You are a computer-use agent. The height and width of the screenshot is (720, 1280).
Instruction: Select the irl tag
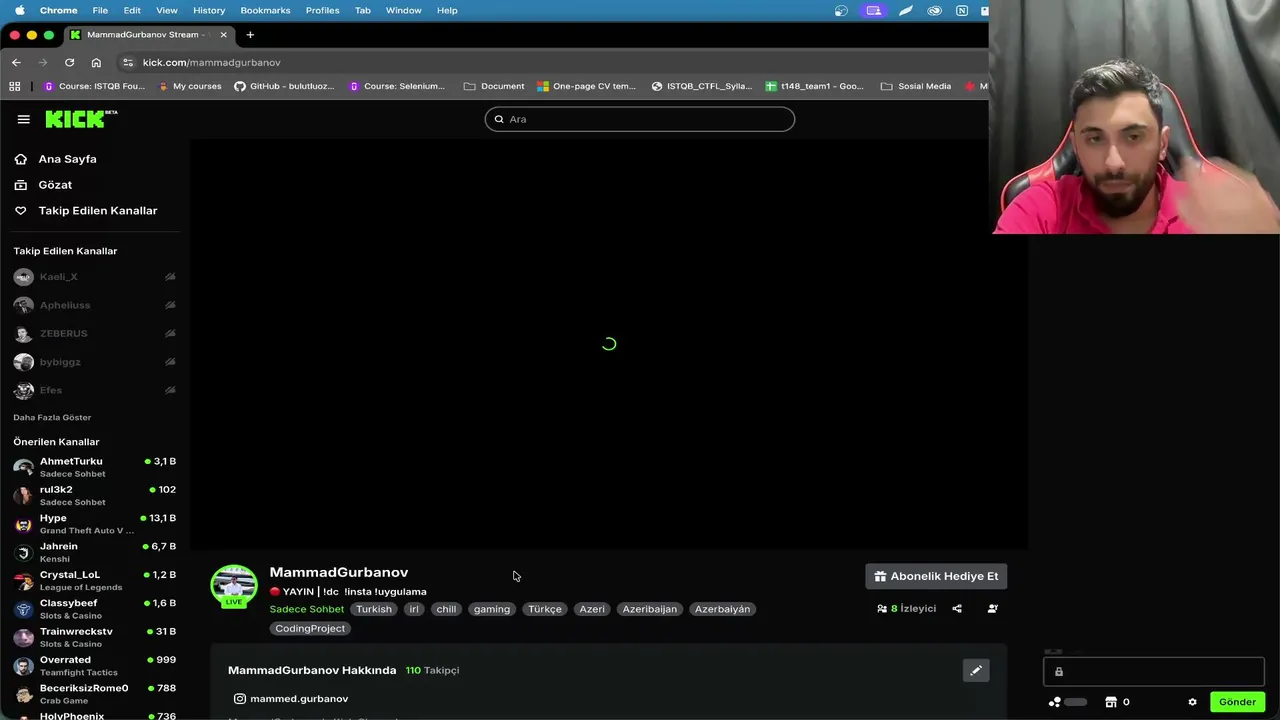(x=414, y=609)
